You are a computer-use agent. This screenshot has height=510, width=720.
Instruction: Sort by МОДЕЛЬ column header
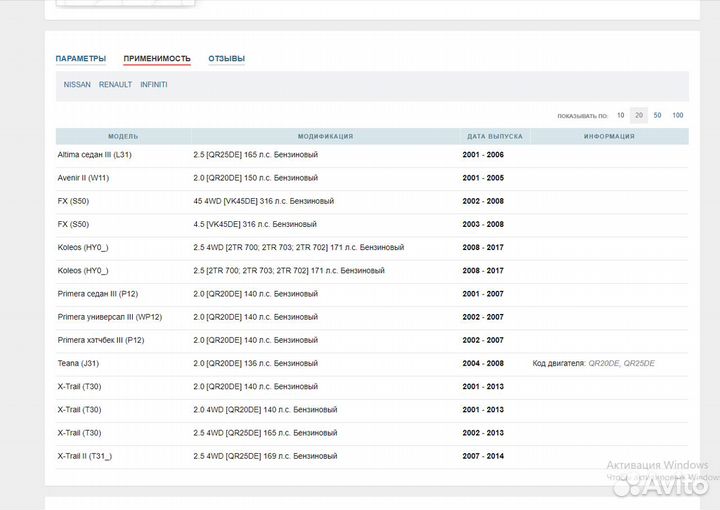(123, 136)
